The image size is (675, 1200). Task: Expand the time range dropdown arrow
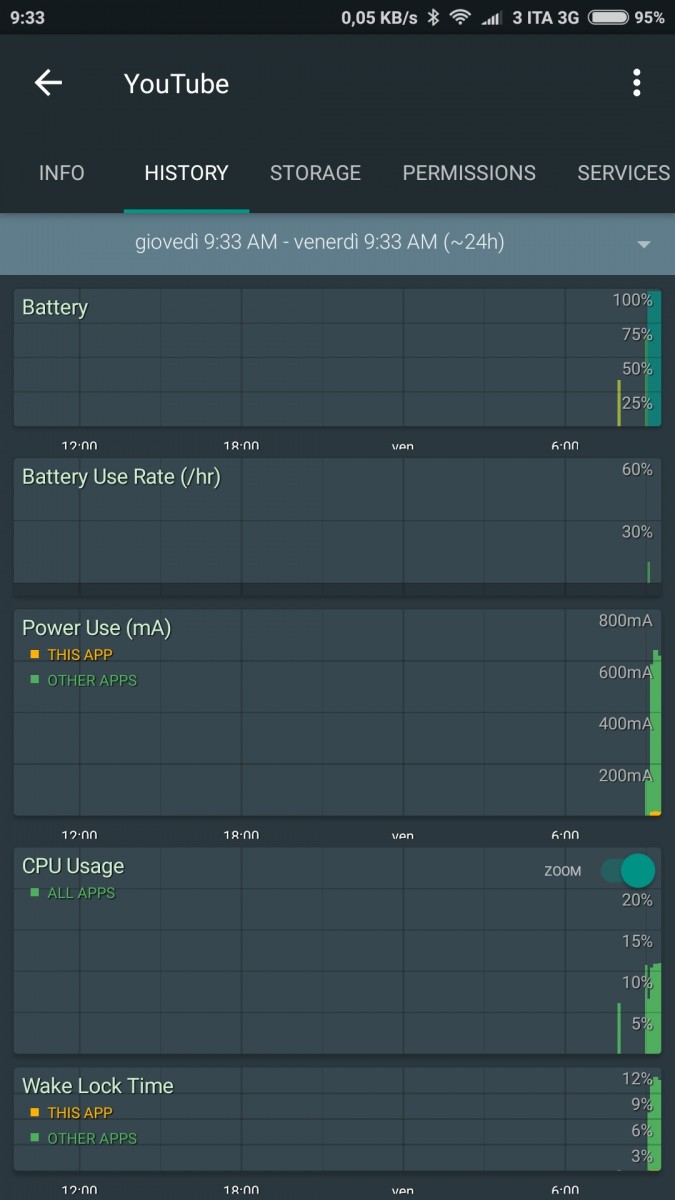point(644,245)
